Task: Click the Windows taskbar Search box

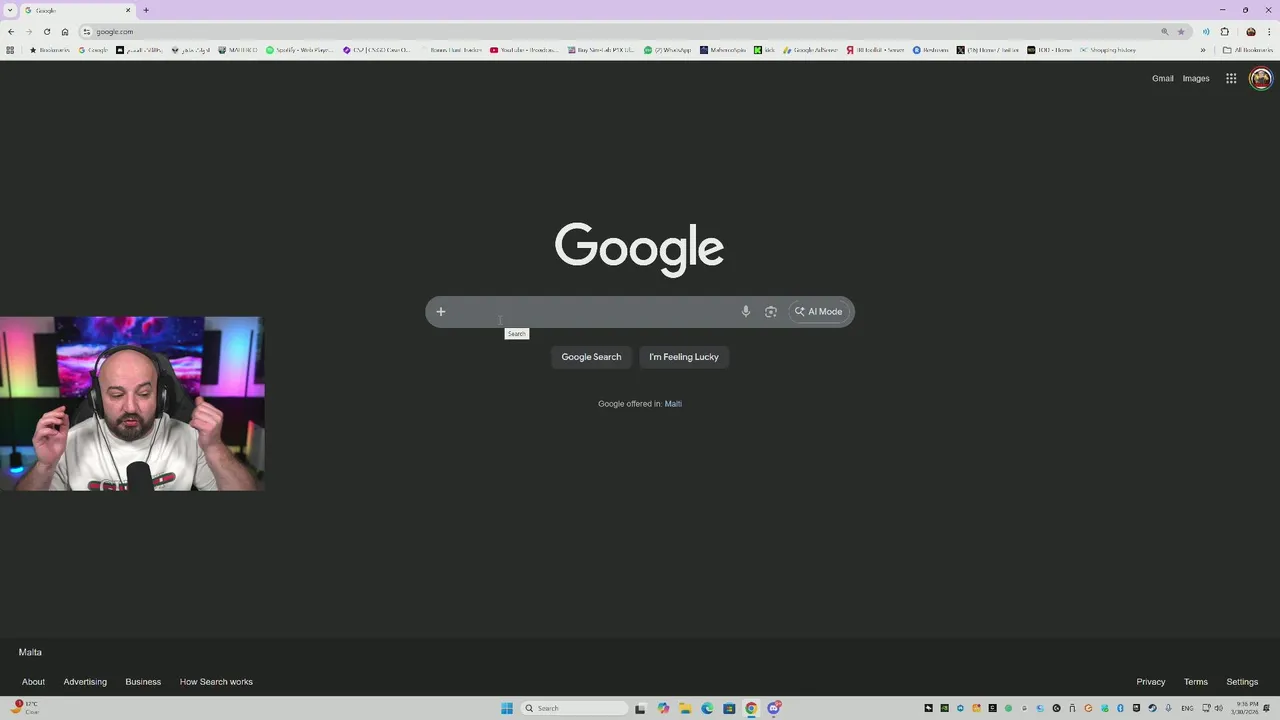Action: (574, 708)
